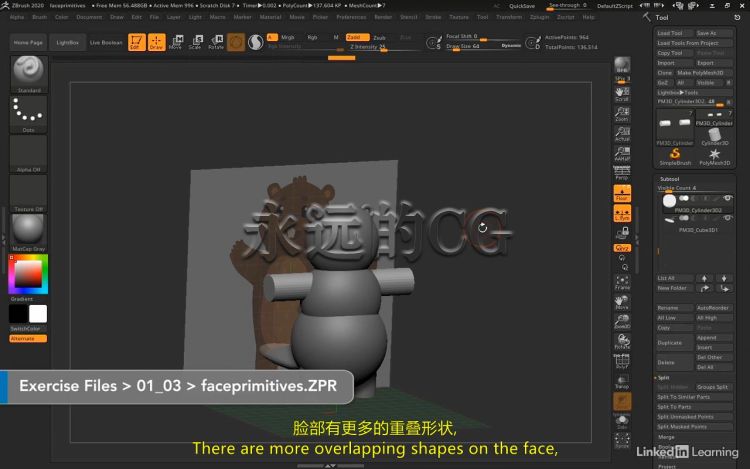
Task: Click the Zoom3D icon
Action: pos(622,322)
